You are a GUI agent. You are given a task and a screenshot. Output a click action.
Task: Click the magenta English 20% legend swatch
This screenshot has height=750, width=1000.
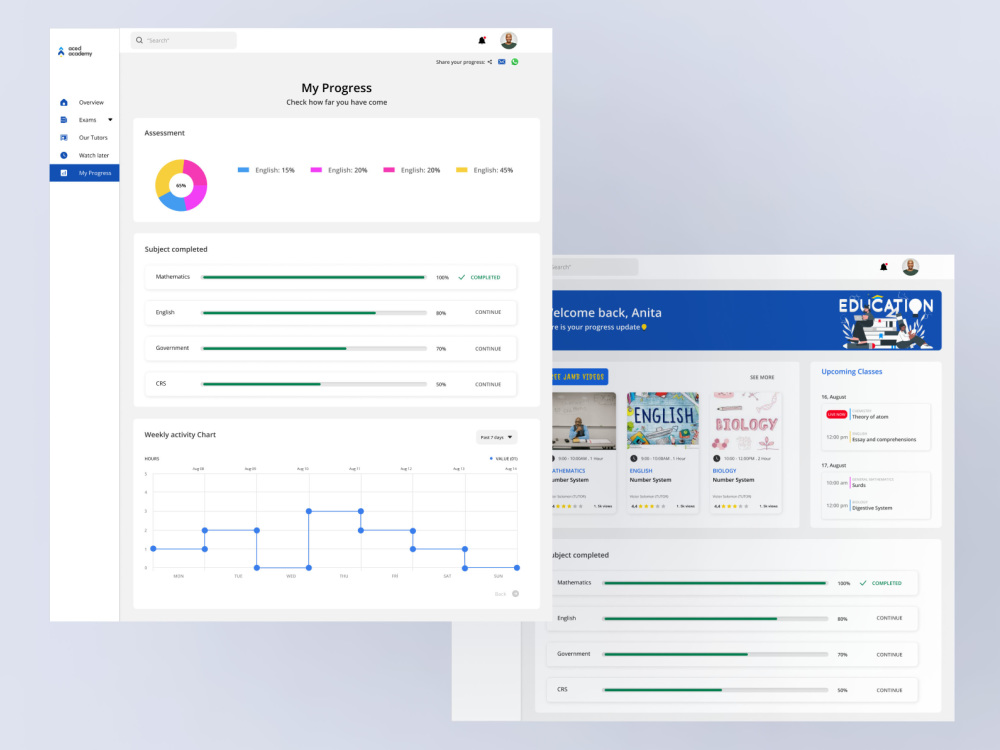click(316, 170)
